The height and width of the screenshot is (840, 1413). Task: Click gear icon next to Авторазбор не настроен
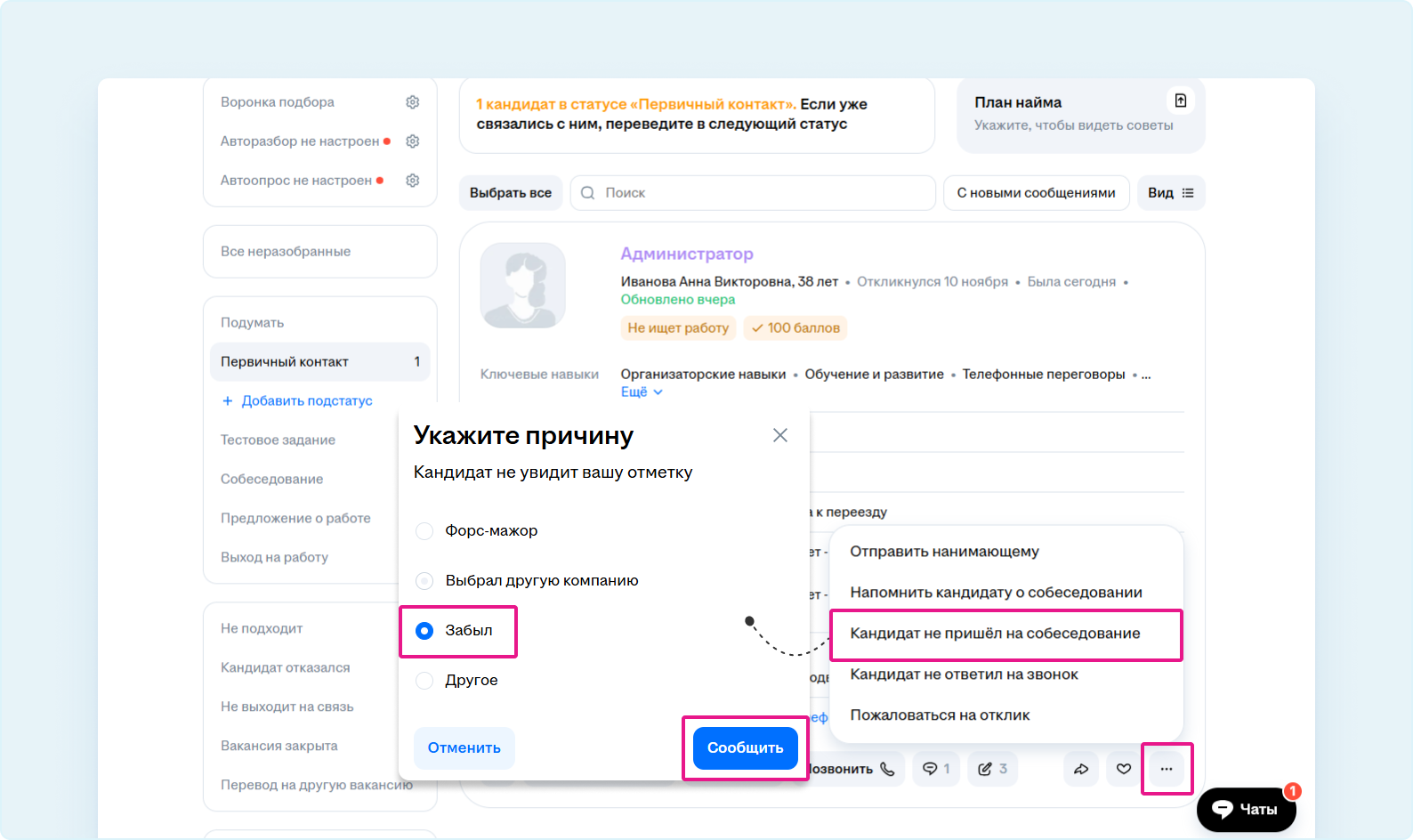click(412, 141)
